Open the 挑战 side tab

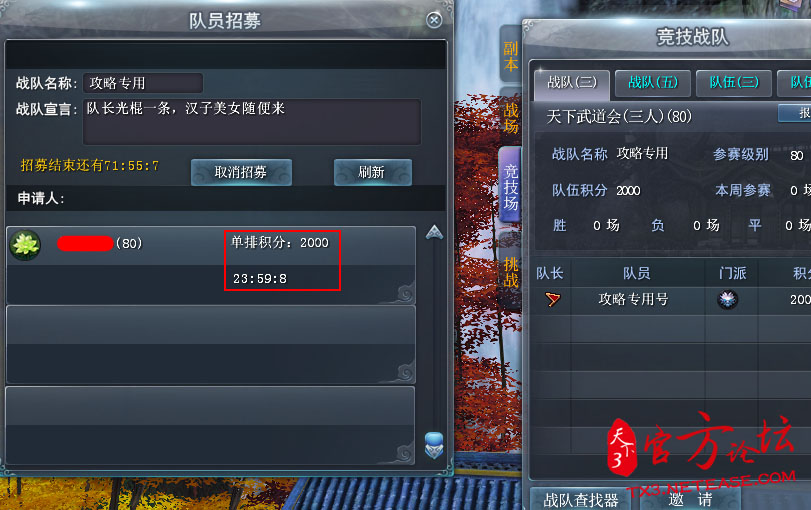pyautogui.click(x=510, y=272)
